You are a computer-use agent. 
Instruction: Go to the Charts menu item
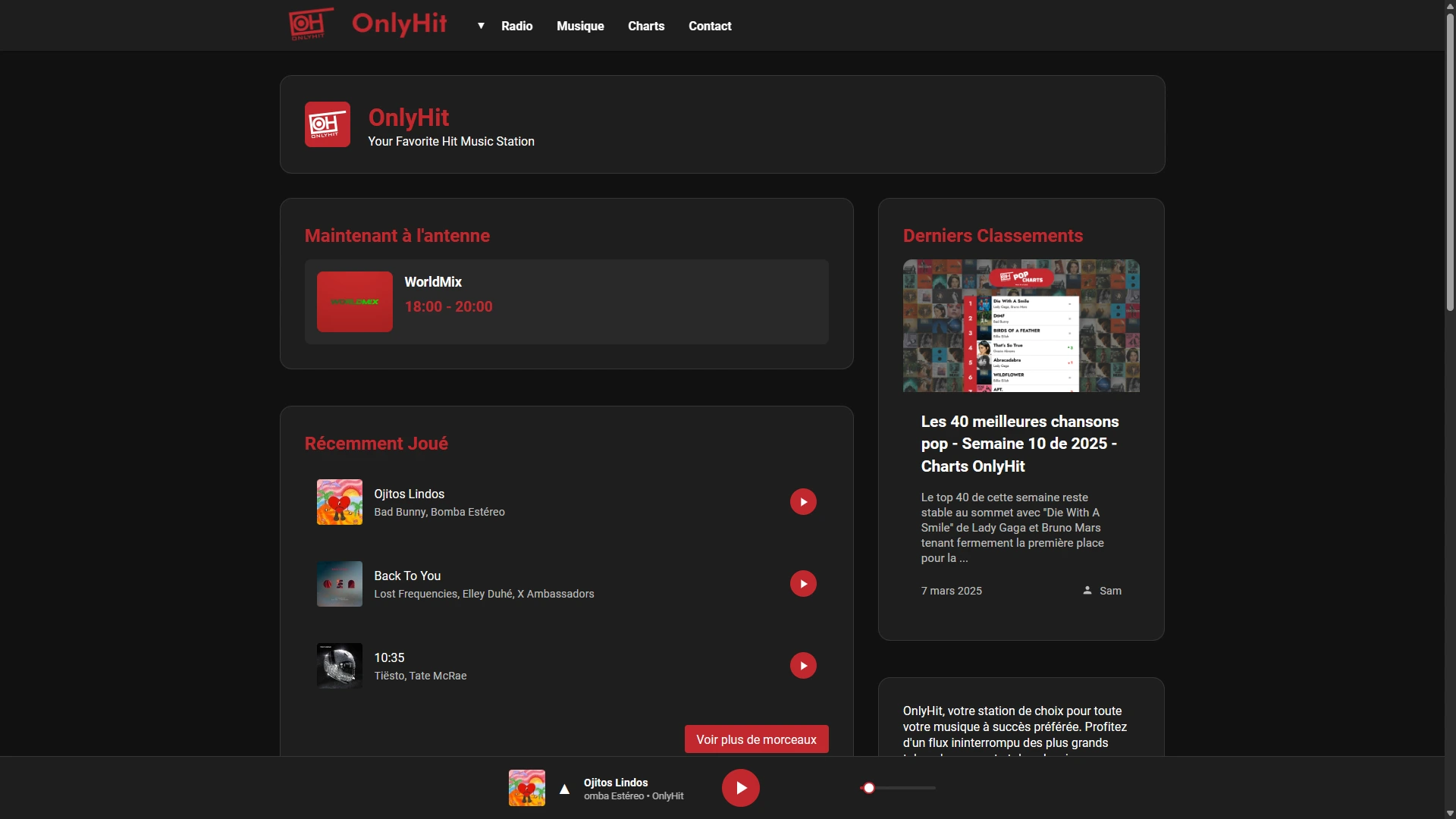click(x=646, y=26)
